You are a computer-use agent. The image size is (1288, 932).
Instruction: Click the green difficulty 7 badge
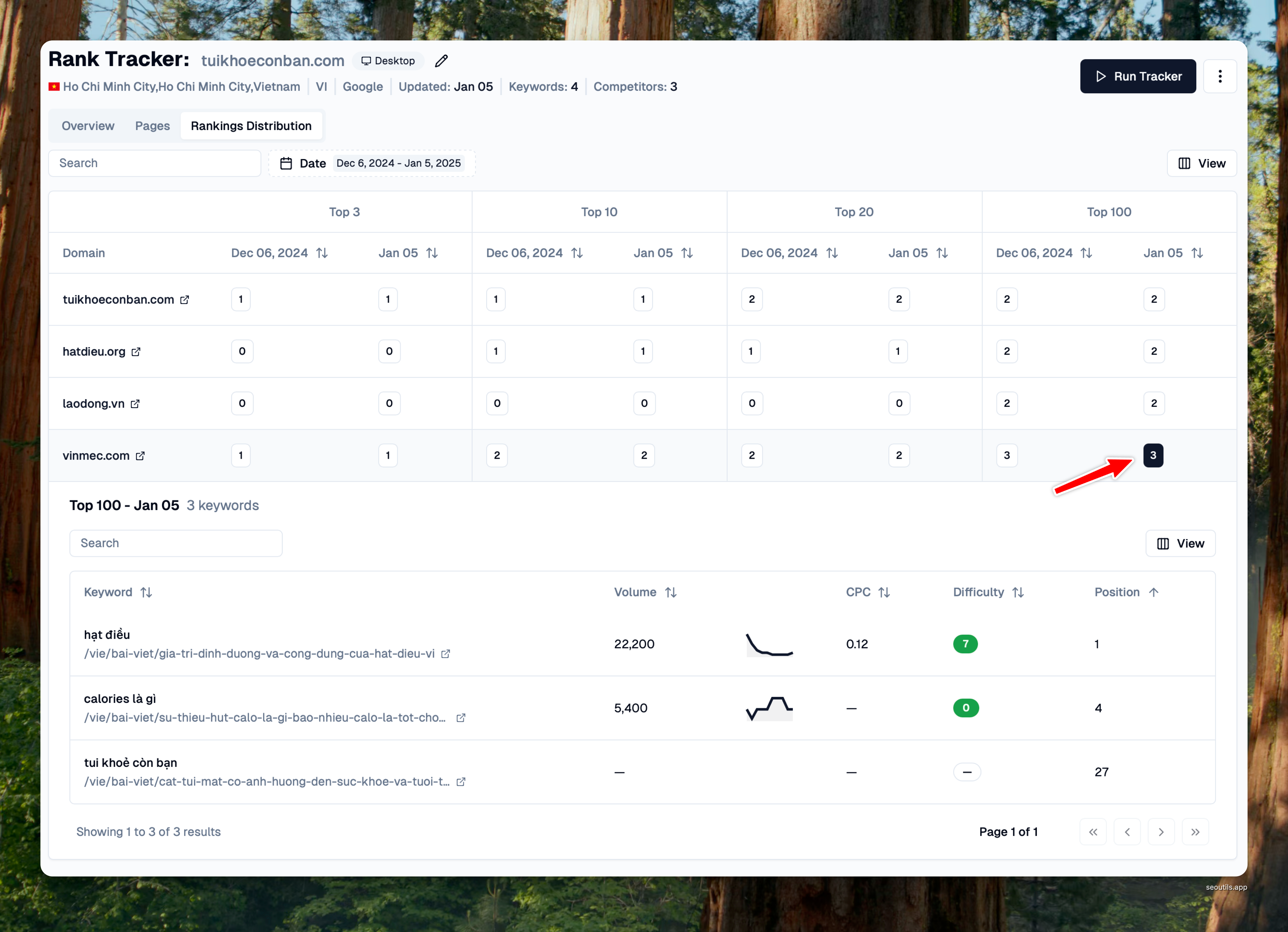click(x=965, y=644)
